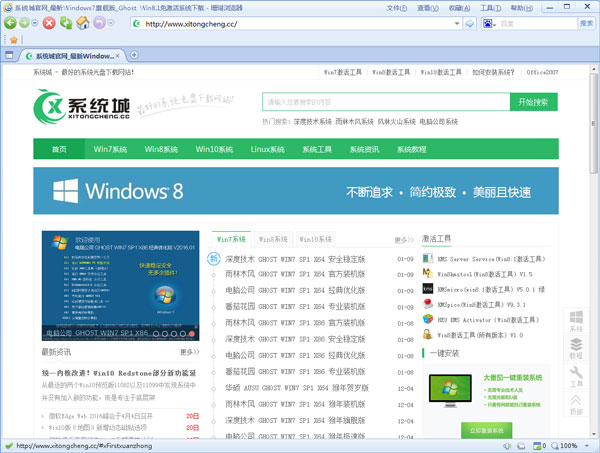The width and height of the screenshot is (600, 453).
Task: Open the 查看(V) menu
Action: [428, 8]
